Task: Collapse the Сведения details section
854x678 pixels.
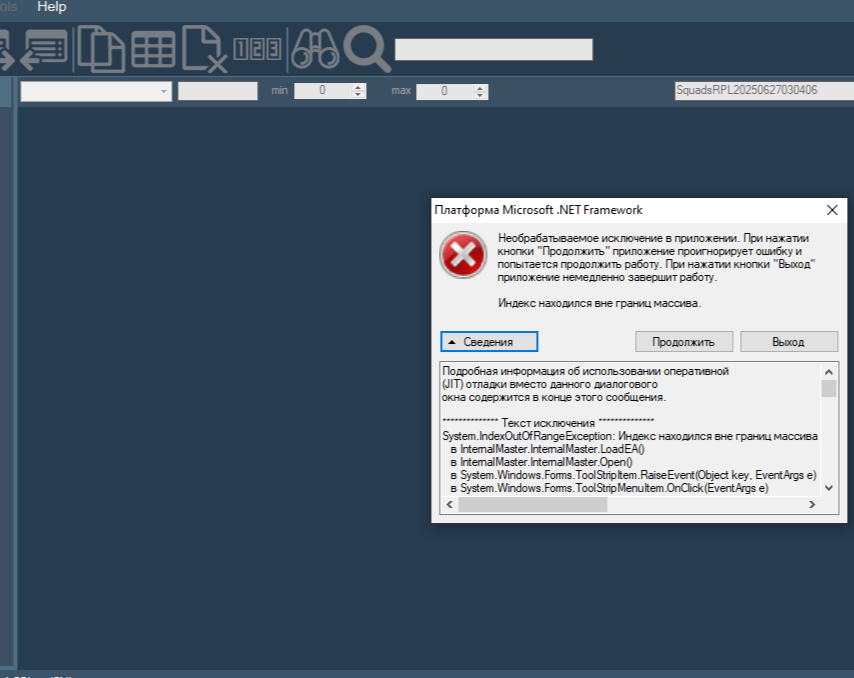Action: click(489, 341)
